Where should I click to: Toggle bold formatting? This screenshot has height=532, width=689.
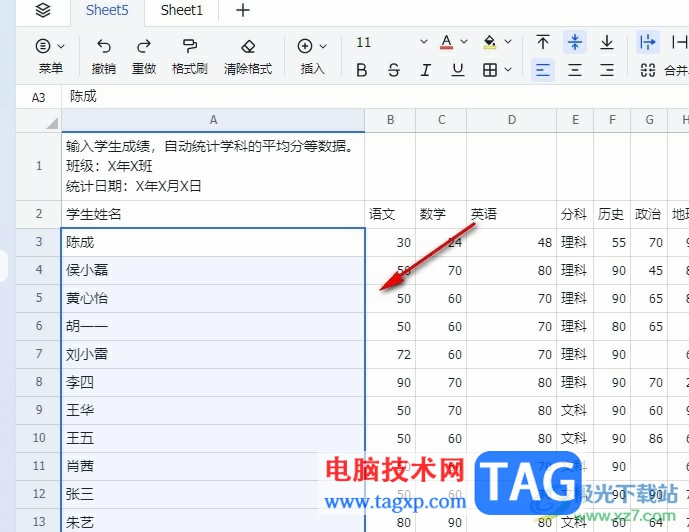click(362, 70)
